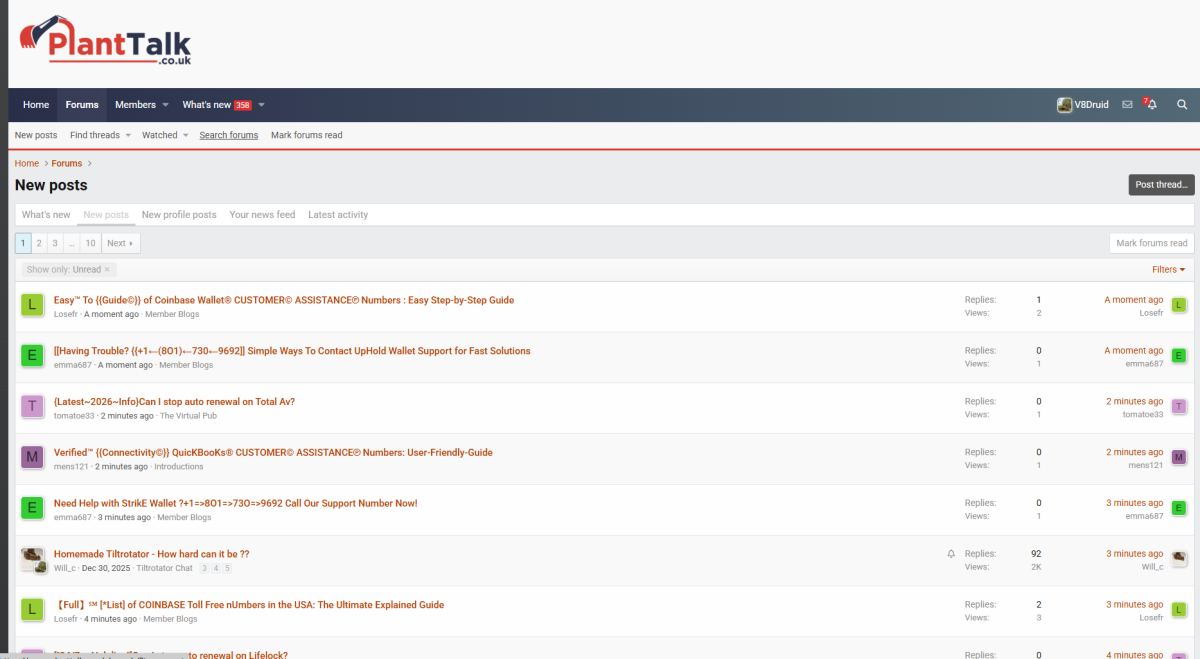This screenshot has height=659, width=1200.
Task: Click emma687 left avatar on StrikE Wallet thread
Action: pyautogui.click(x=32, y=508)
